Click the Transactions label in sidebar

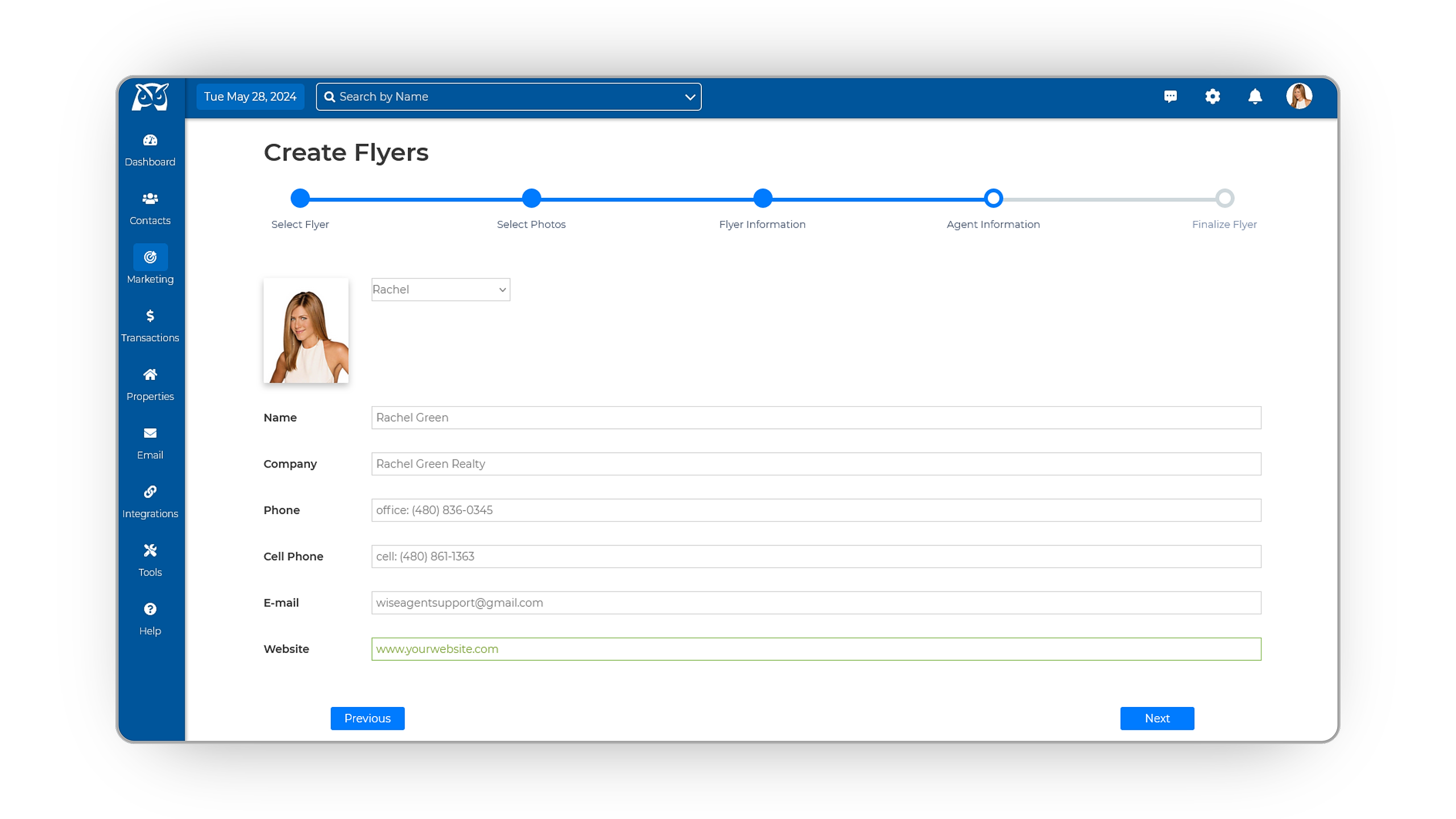point(150,338)
